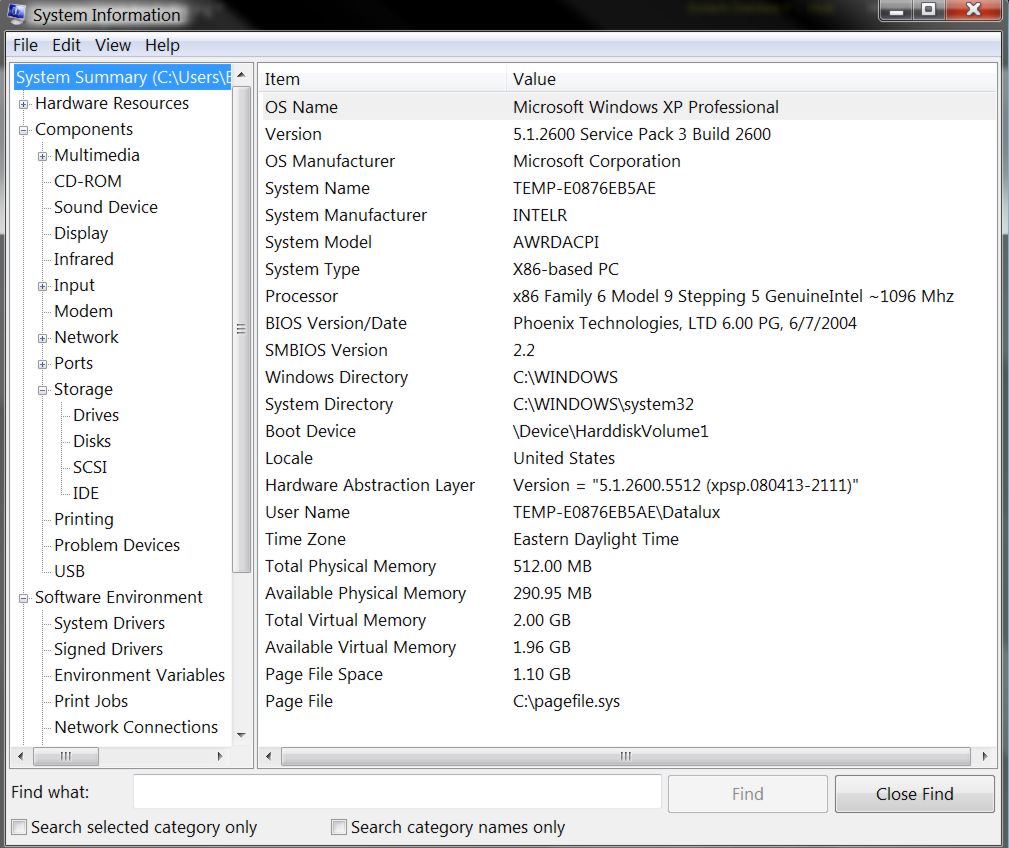The height and width of the screenshot is (848, 1009).
Task: Select the IDE tree item
Action: tap(86, 493)
